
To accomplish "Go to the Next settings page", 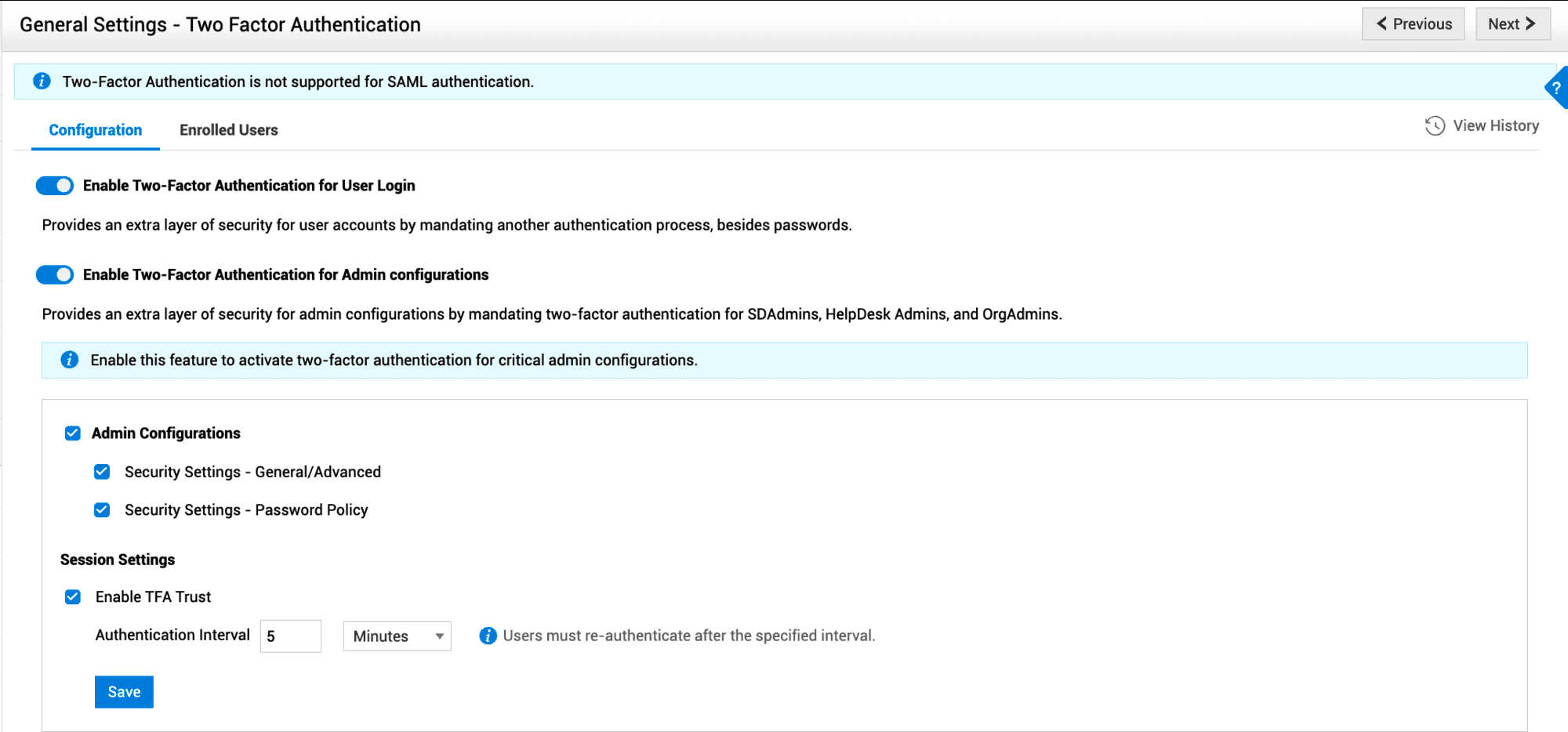I will point(1512,24).
